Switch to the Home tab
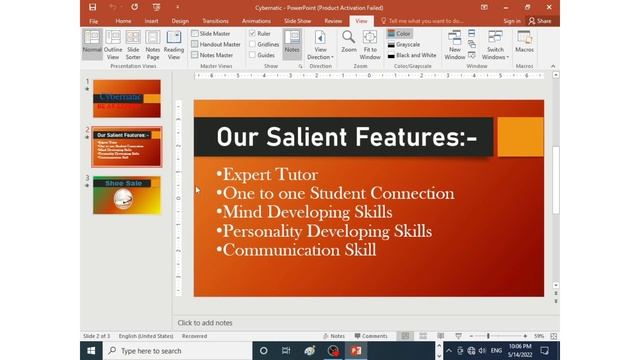640x360 pixels. pyautogui.click(x=123, y=21)
